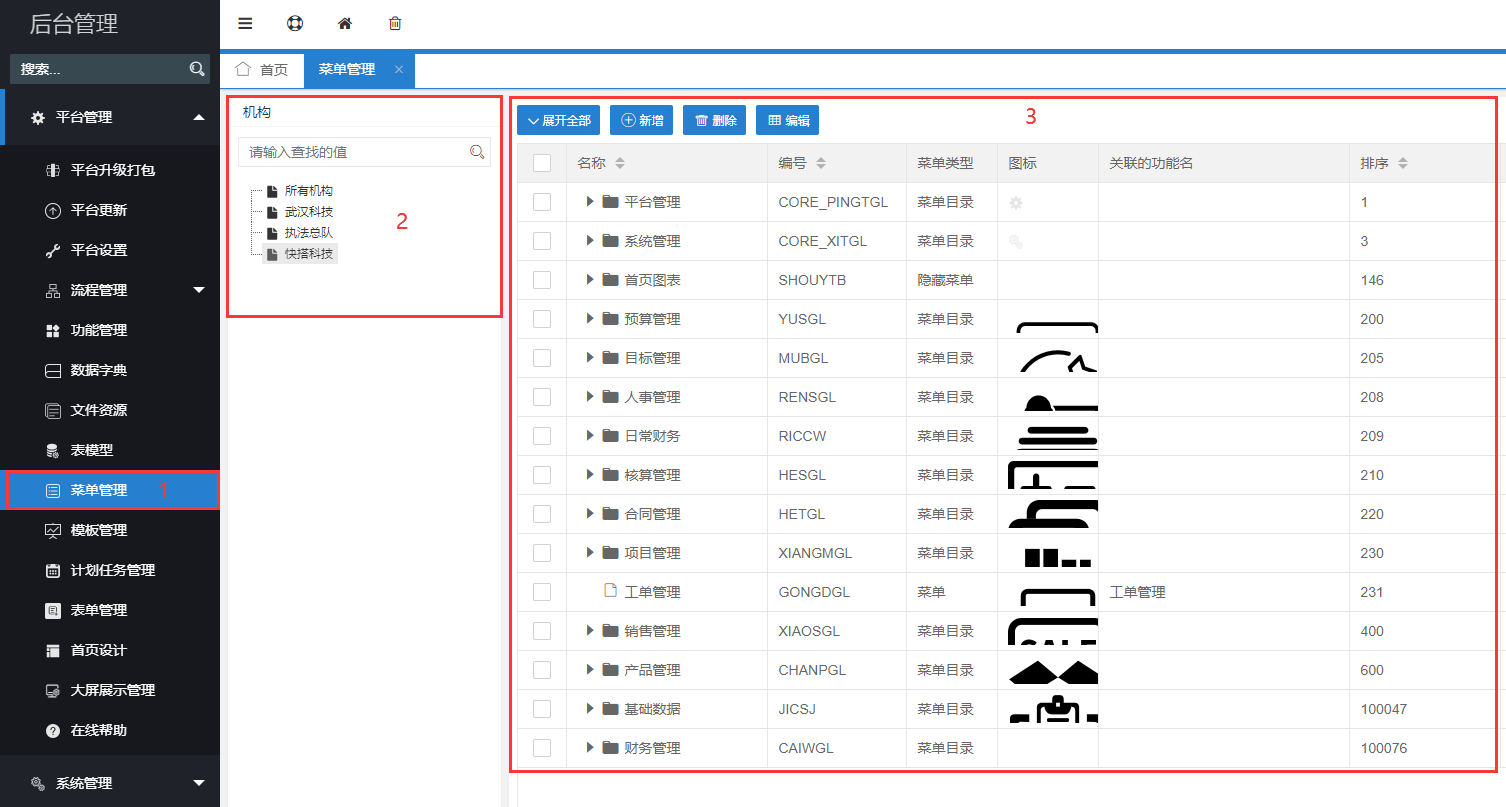1506x807 pixels.
Task: Switch to the 首页 tab
Action: click(262, 70)
